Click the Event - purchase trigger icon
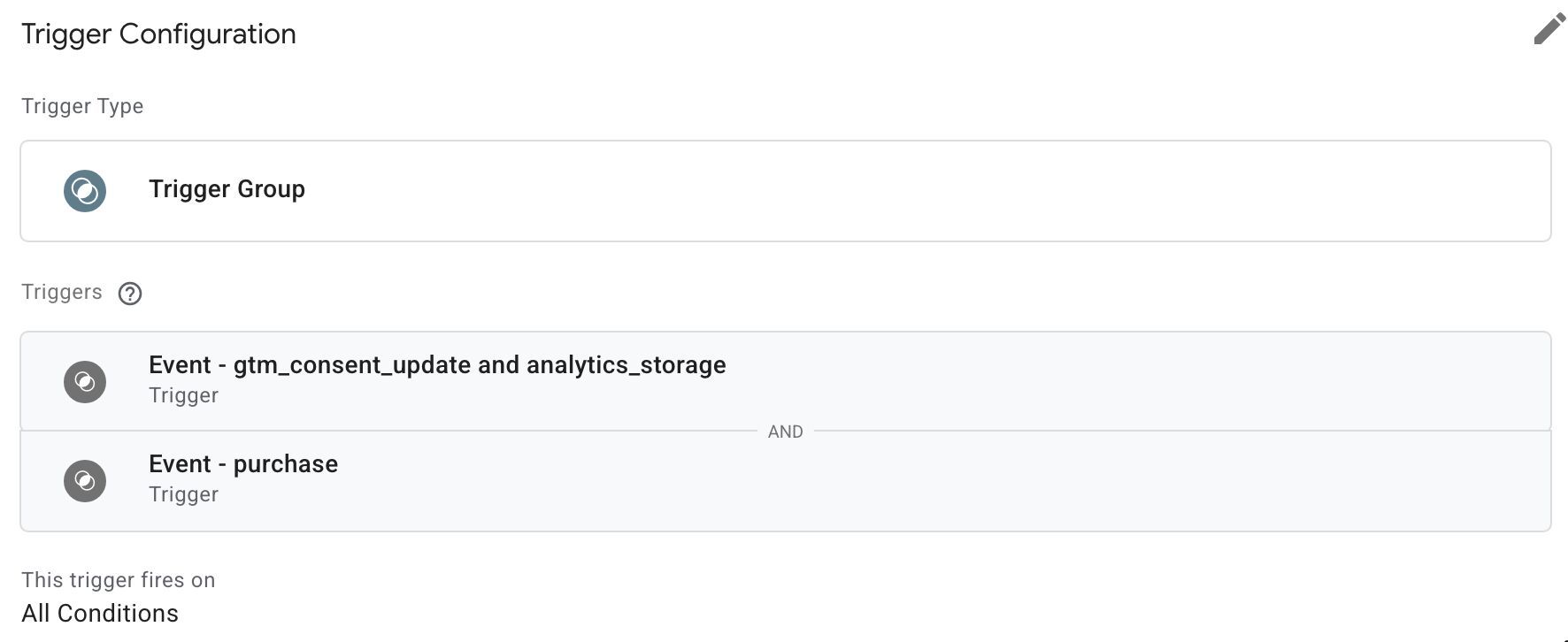The height and width of the screenshot is (642, 1568). (x=85, y=481)
